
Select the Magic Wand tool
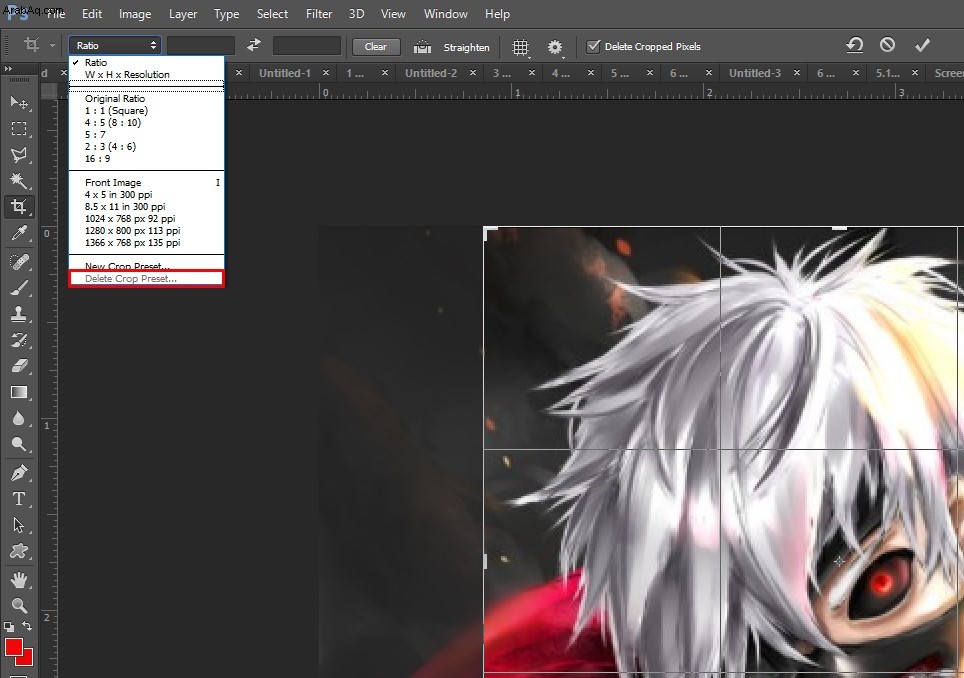(x=19, y=180)
